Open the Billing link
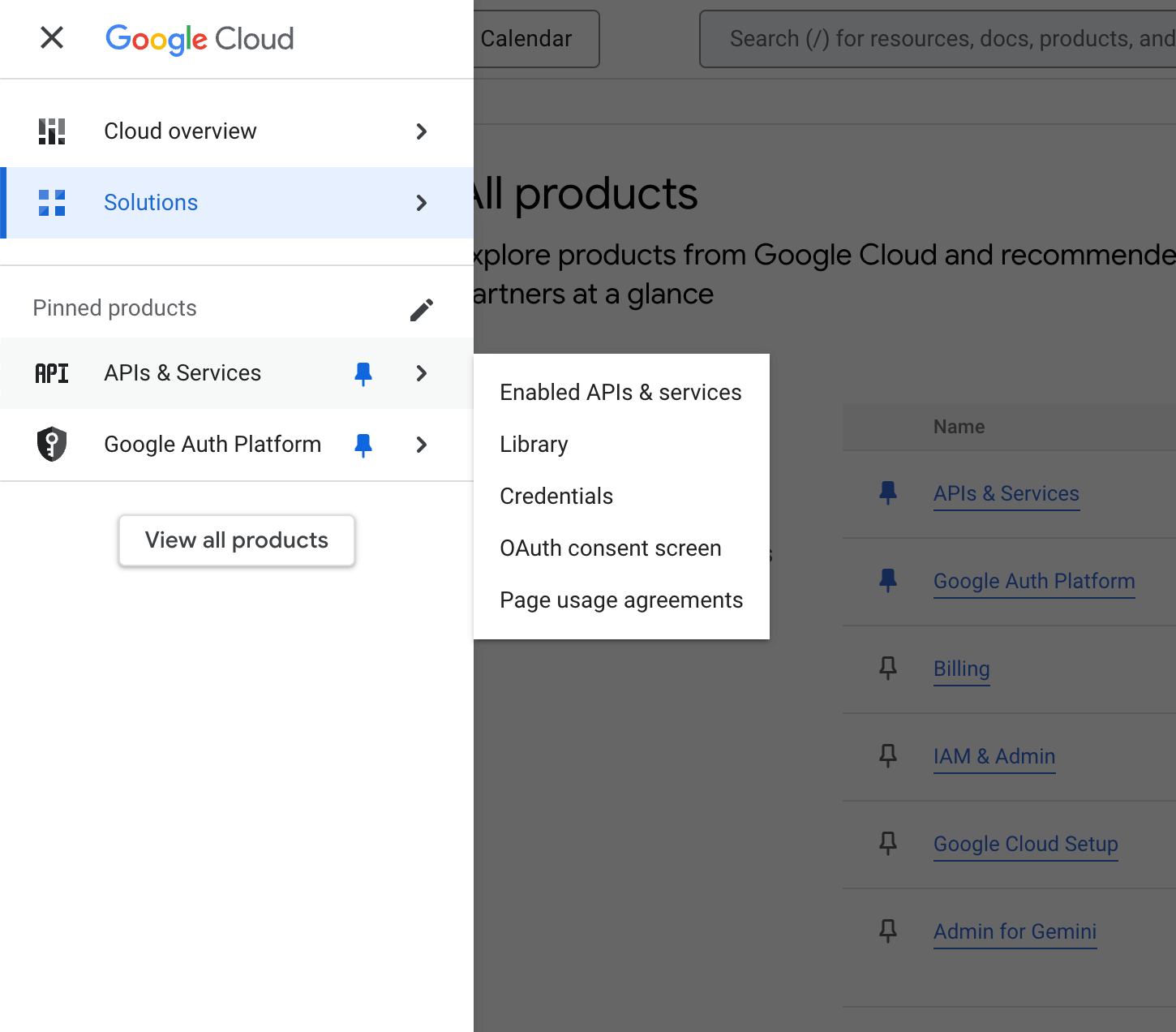Image resolution: width=1176 pixels, height=1032 pixels. point(962,669)
